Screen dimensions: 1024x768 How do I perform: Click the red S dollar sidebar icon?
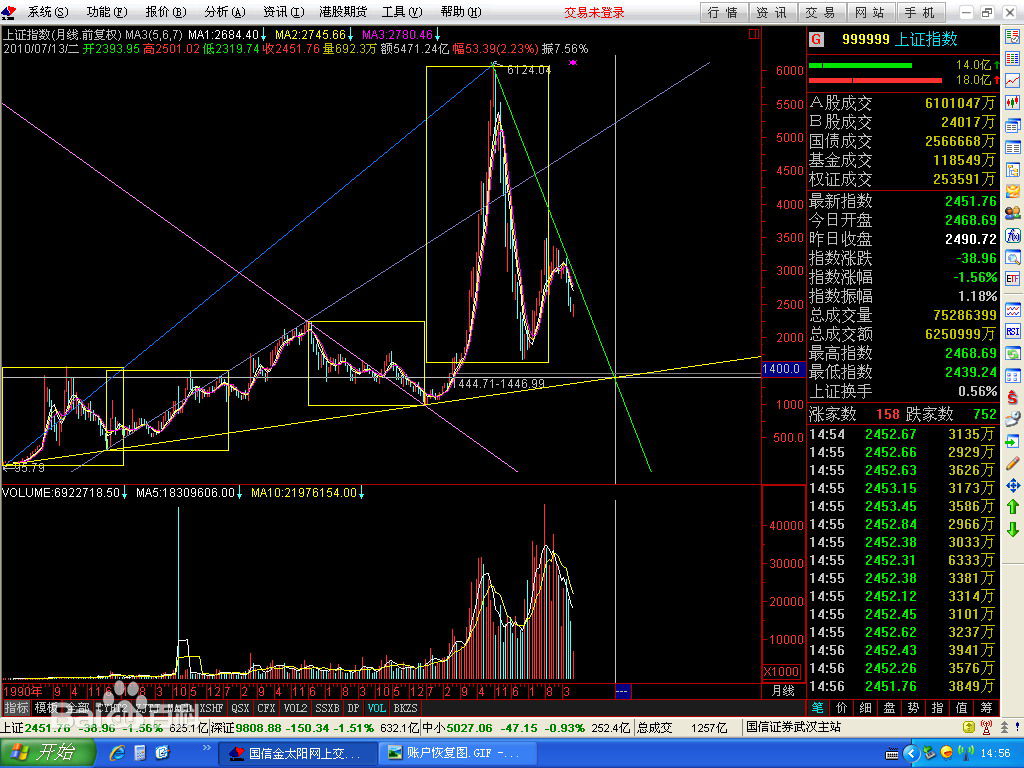click(1013, 397)
